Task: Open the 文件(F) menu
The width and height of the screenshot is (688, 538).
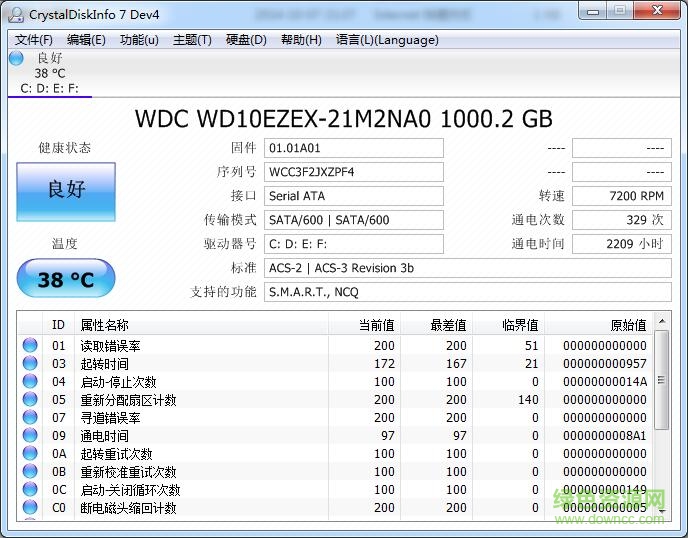Action: coord(34,40)
